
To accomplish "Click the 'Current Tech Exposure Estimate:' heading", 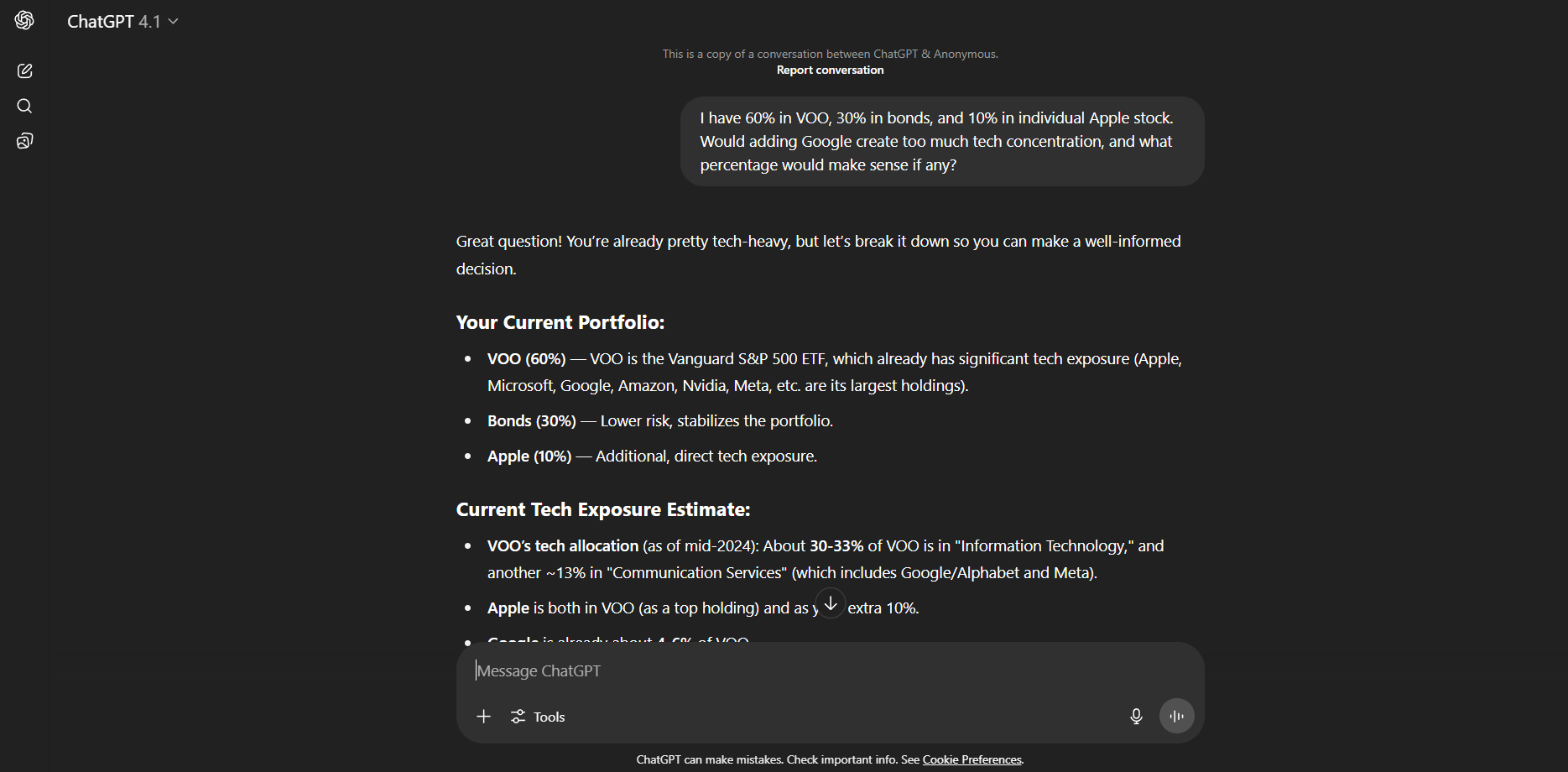I will pos(603,509).
